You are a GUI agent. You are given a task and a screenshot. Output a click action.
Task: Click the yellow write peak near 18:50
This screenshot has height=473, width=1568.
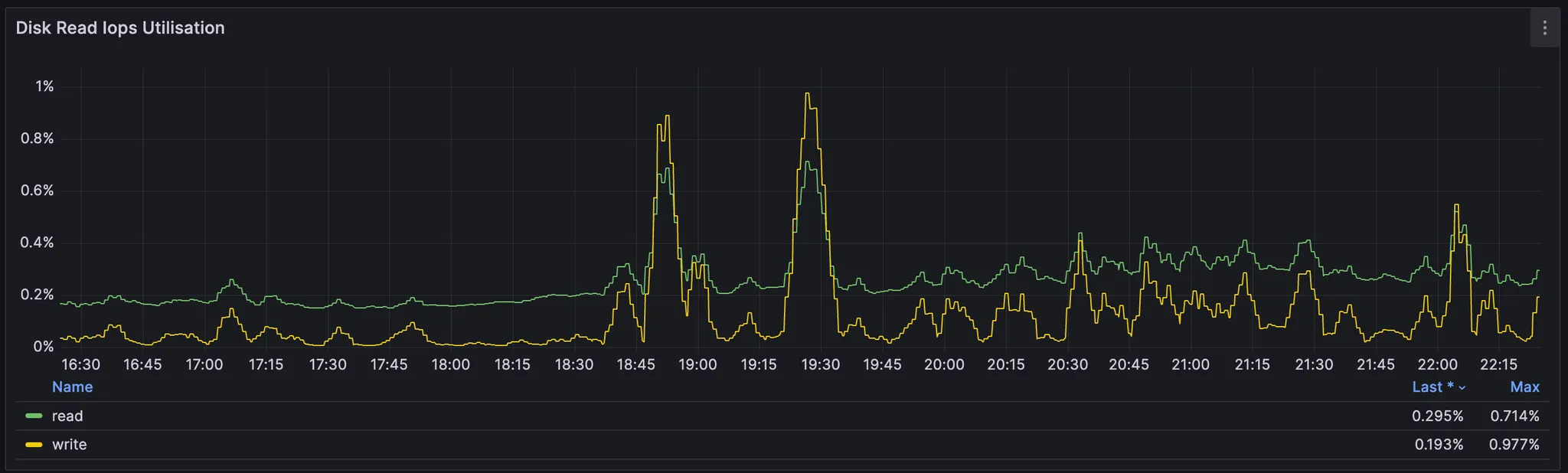point(667,116)
